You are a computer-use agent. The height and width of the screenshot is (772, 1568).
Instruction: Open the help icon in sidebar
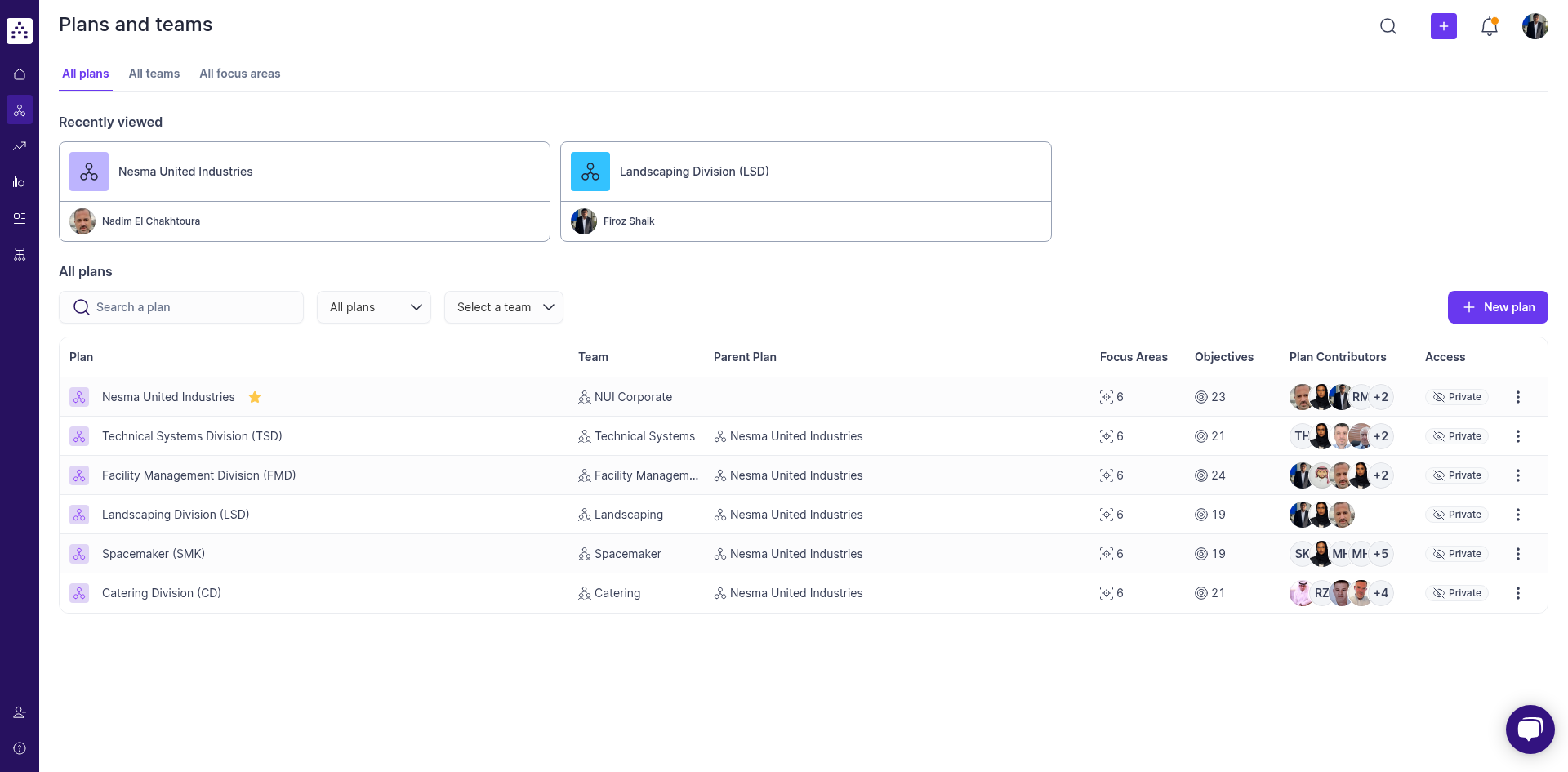click(x=20, y=748)
